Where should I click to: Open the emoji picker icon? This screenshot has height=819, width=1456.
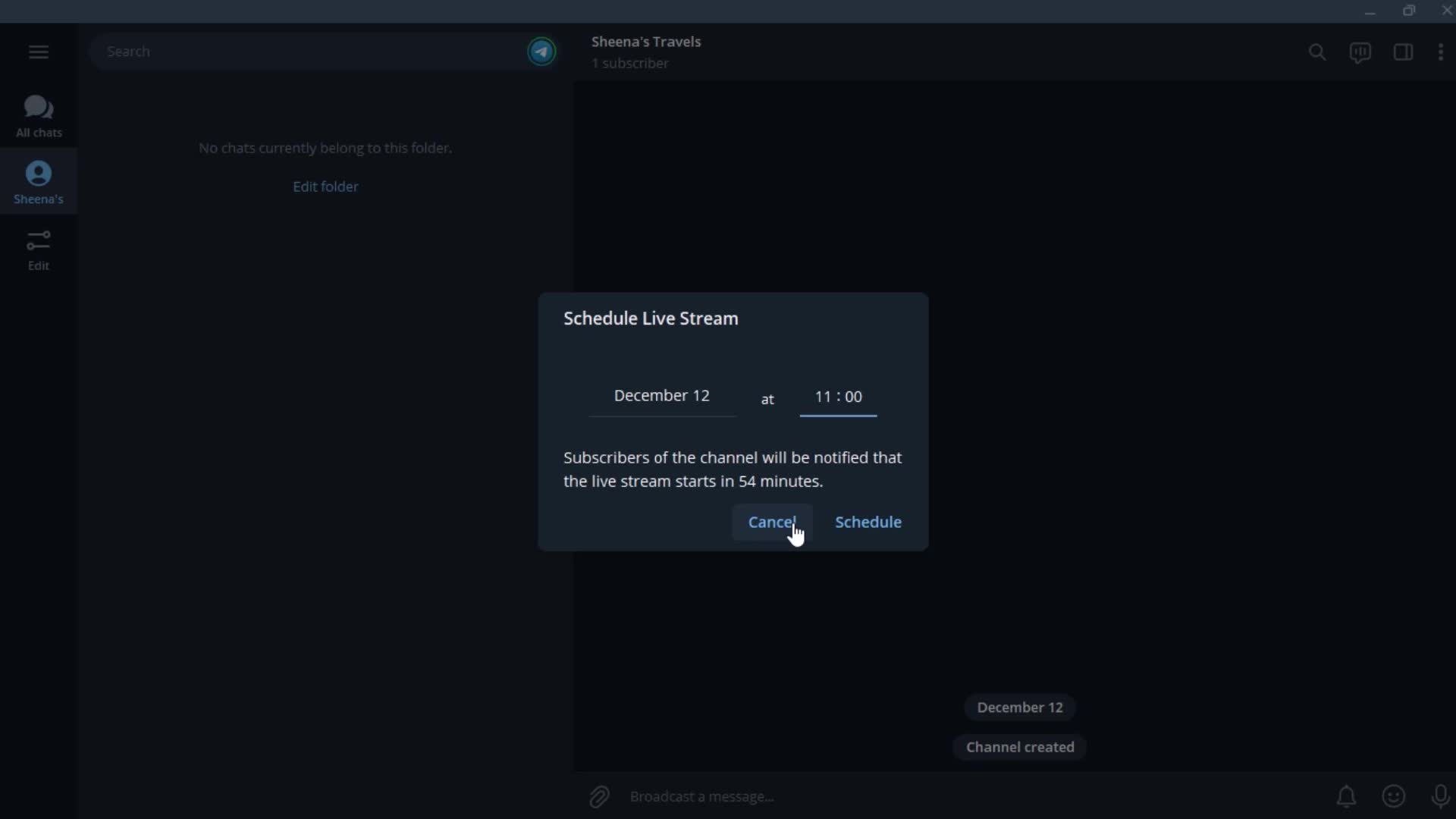point(1394,796)
